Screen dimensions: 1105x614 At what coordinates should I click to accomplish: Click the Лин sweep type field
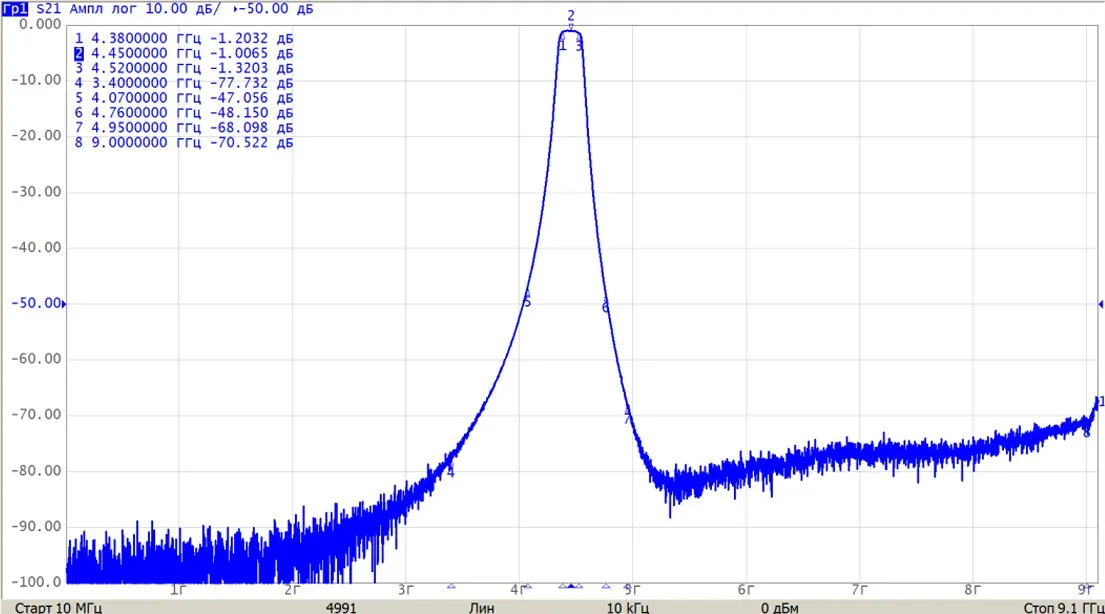pos(481,608)
